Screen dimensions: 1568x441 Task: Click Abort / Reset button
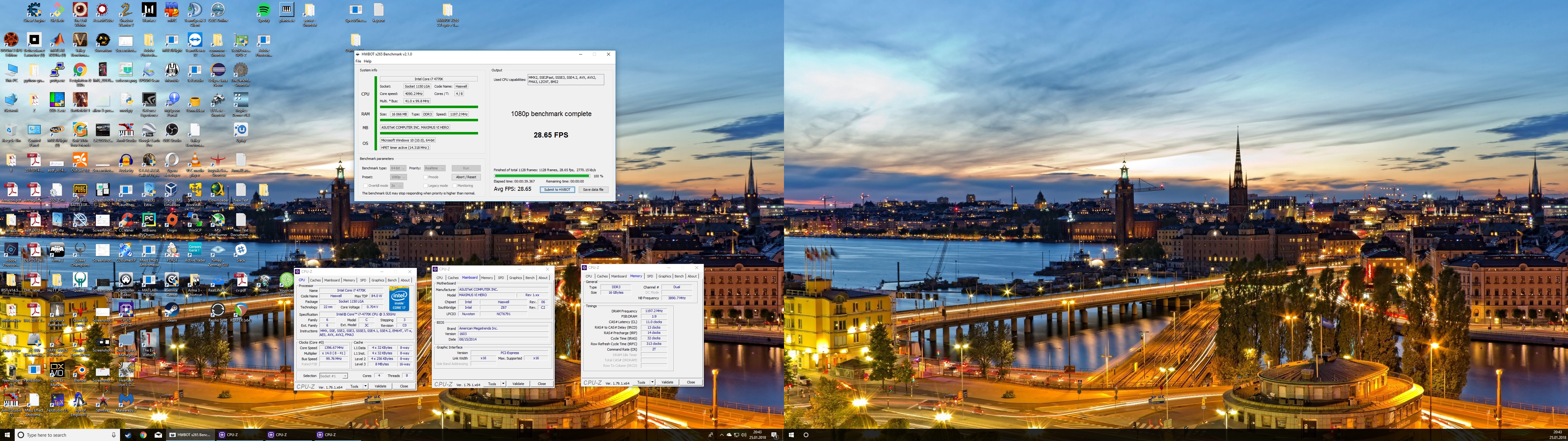point(466,177)
